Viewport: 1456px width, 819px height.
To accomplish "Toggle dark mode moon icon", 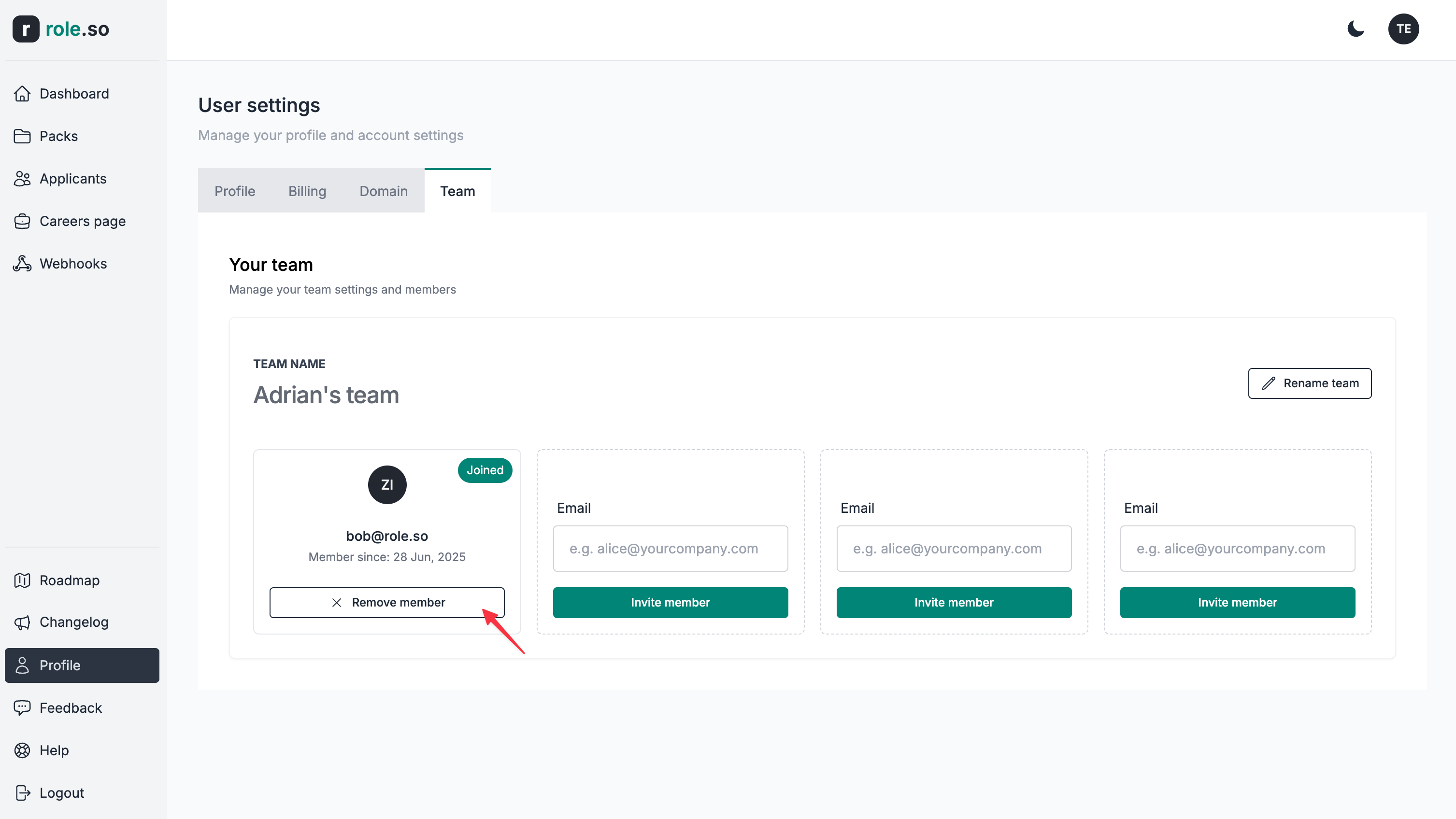I will pos(1356,29).
